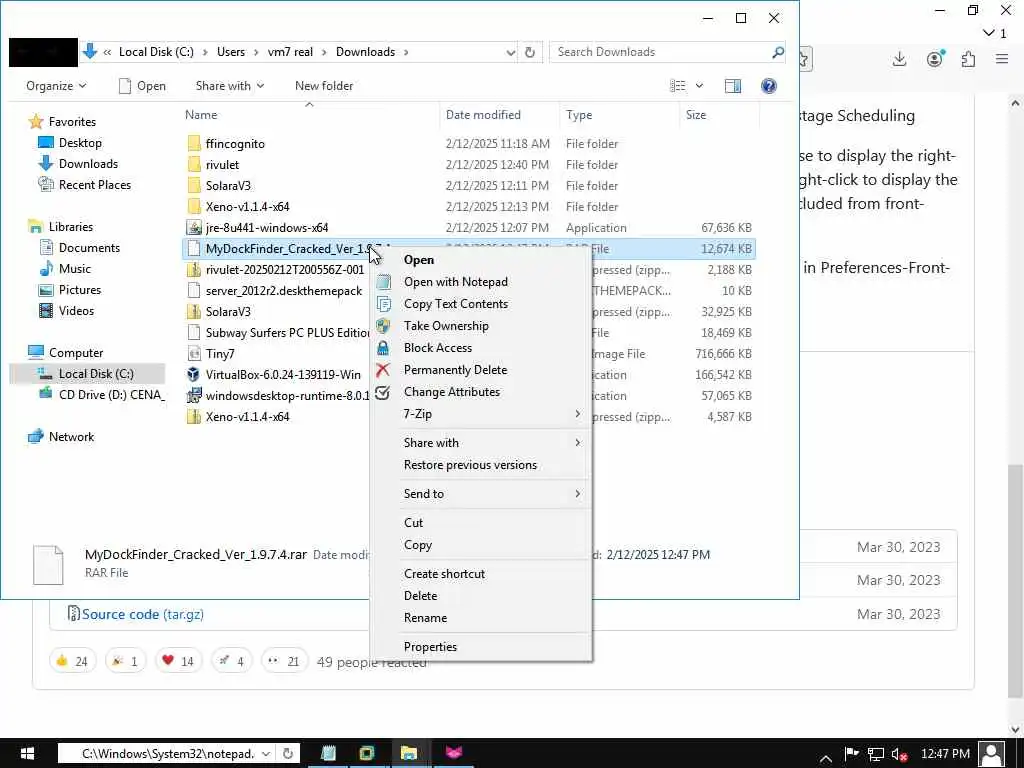Select Pictures library

[x=80, y=289]
